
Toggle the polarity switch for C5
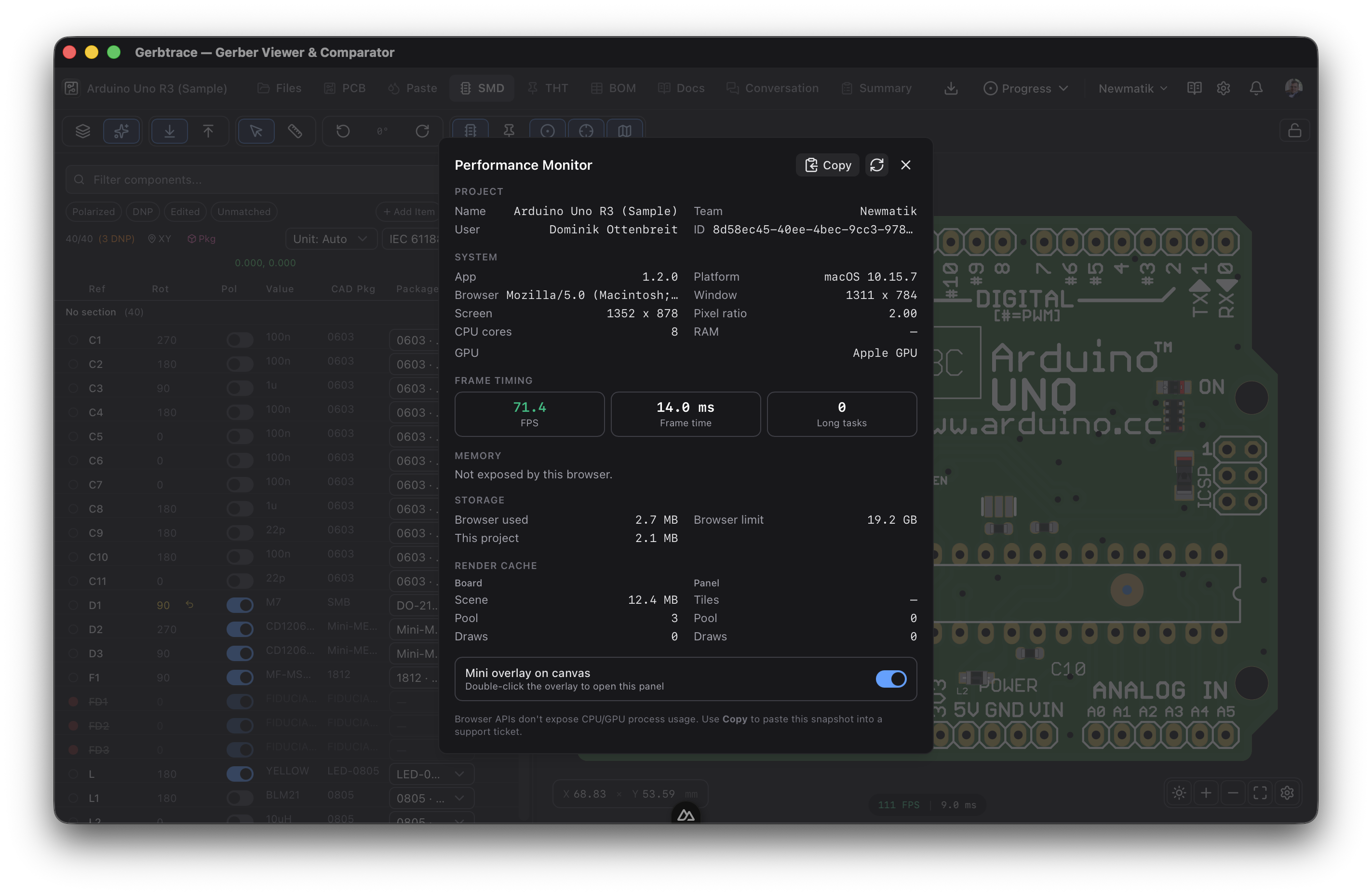click(x=240, y=436)
